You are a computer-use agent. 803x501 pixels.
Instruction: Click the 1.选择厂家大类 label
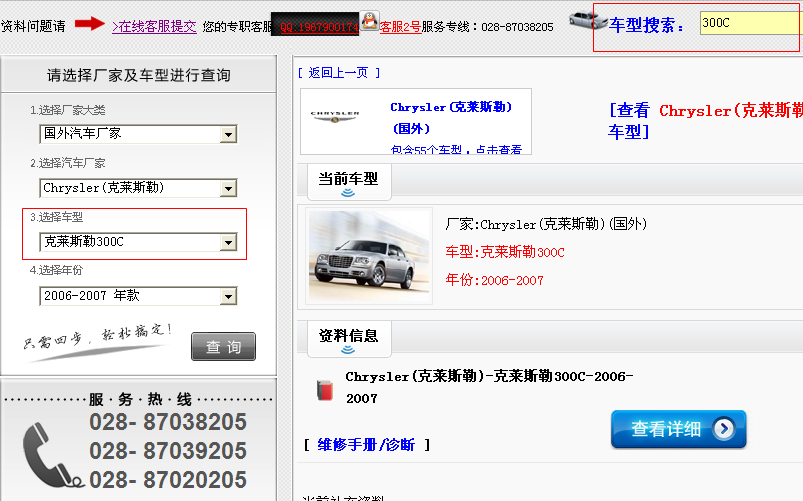tap(68, 110)
